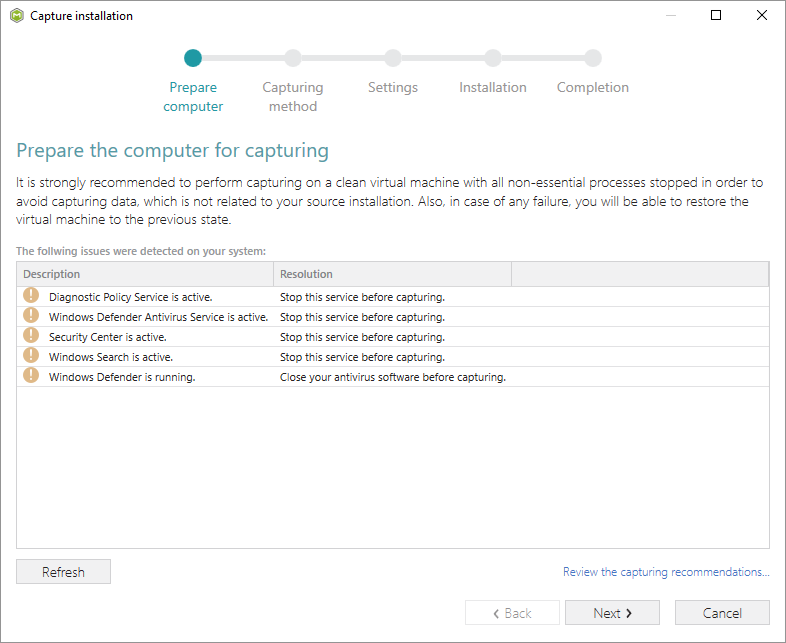This screenshot has width=786, height=643.
Task: Click the Prepare computer step label
Action: 193,97
